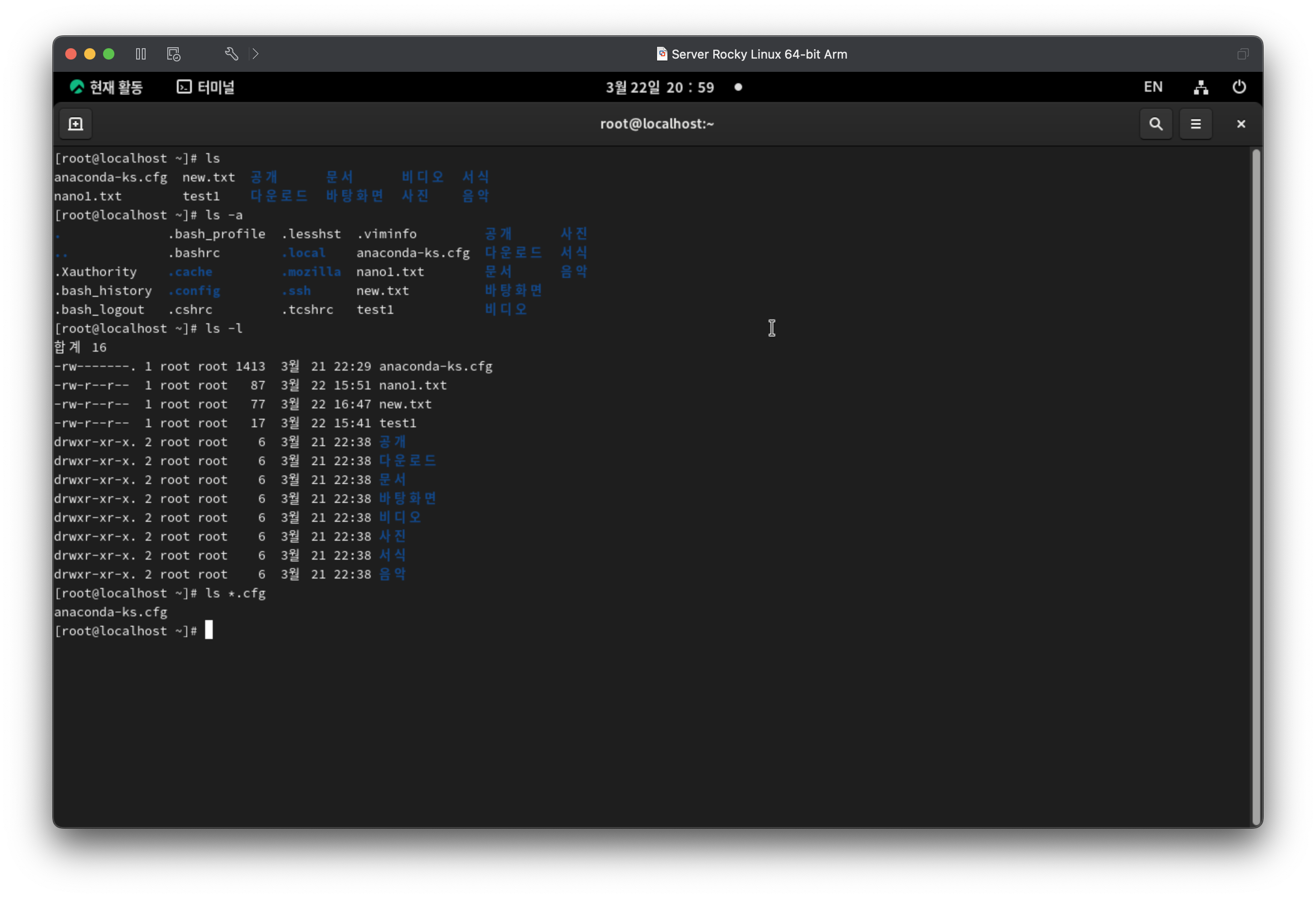
Task: Enter VM full screen with the green button
Action: (x=109, y=54)
